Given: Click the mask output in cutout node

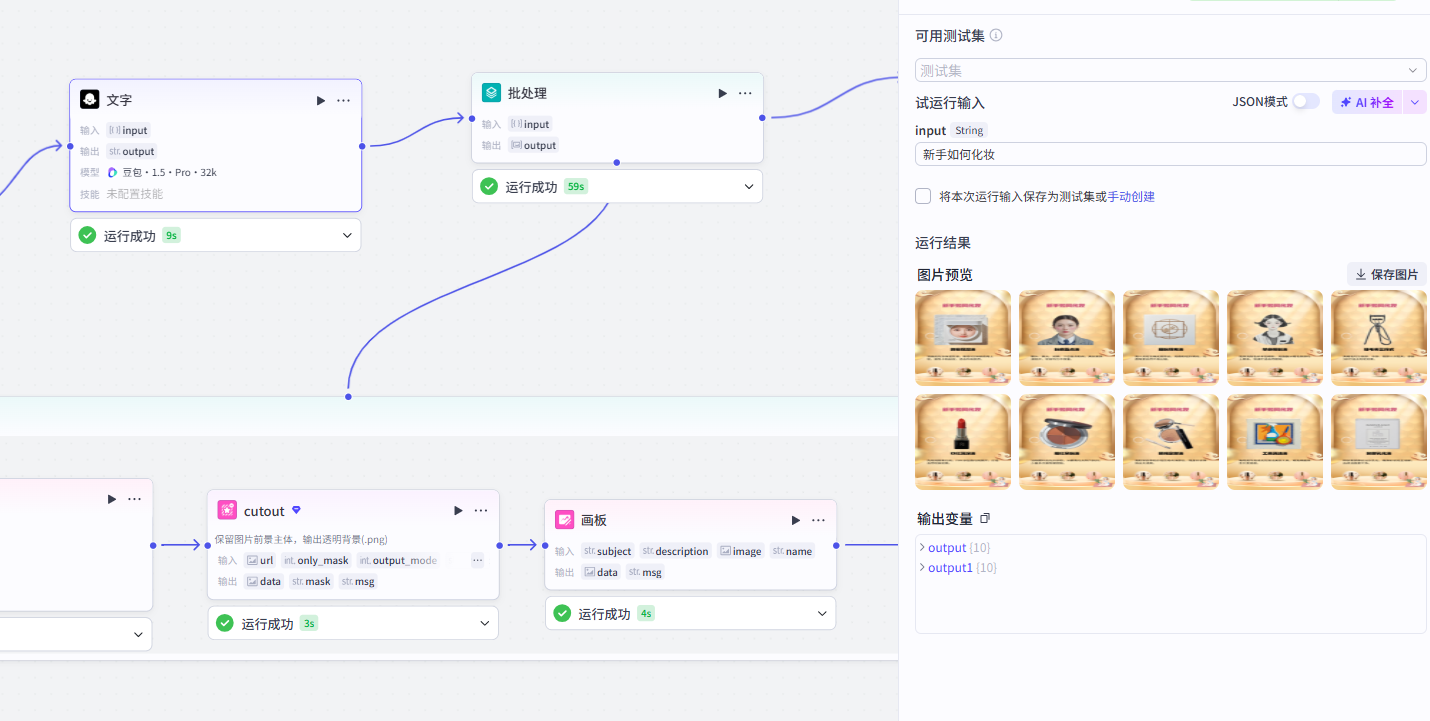Looking at the screenshot, I should [311, 581].
